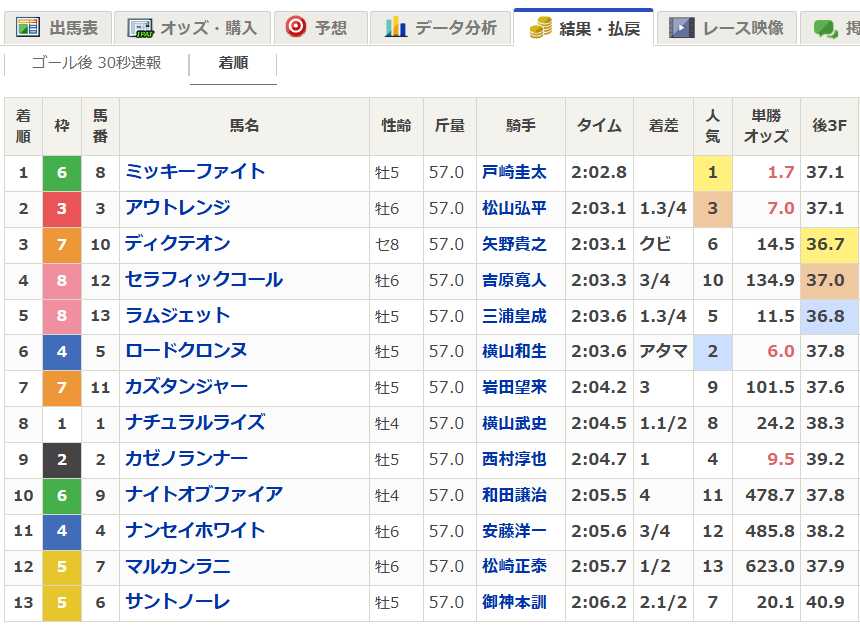The image size is (860, 634).
Task: Select the ゴール後 30秒速報 sub-tab
Action: point(97,63)
